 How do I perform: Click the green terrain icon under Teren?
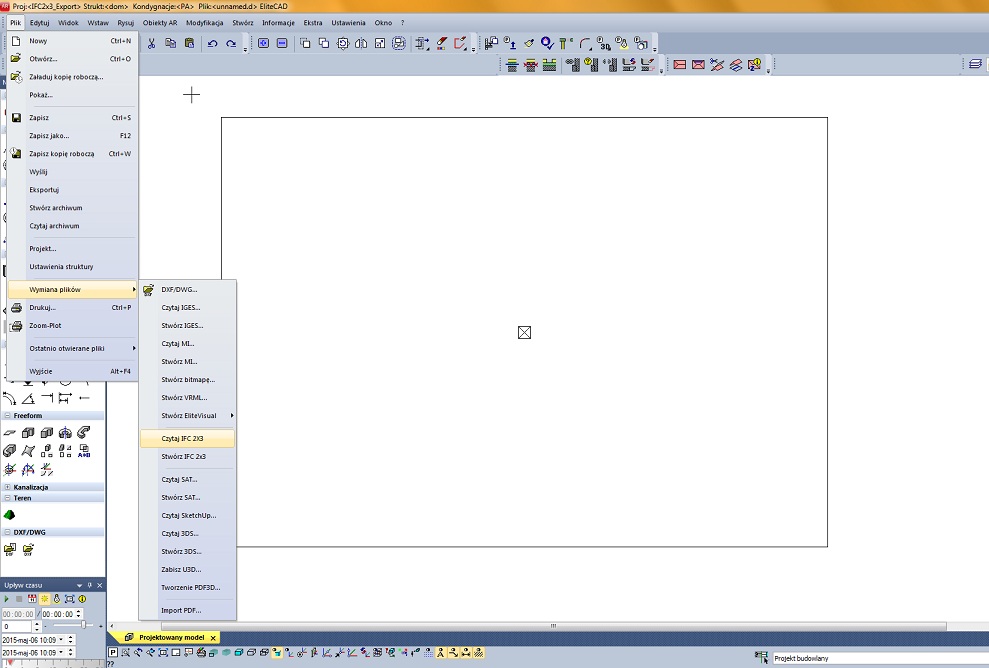click(x=9, y=515)
